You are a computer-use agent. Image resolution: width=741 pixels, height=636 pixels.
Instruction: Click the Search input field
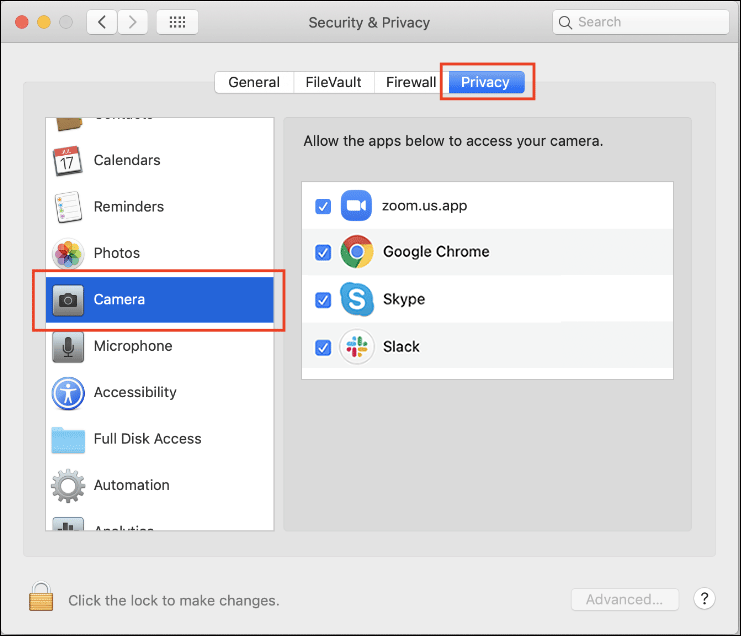point(640,22)
